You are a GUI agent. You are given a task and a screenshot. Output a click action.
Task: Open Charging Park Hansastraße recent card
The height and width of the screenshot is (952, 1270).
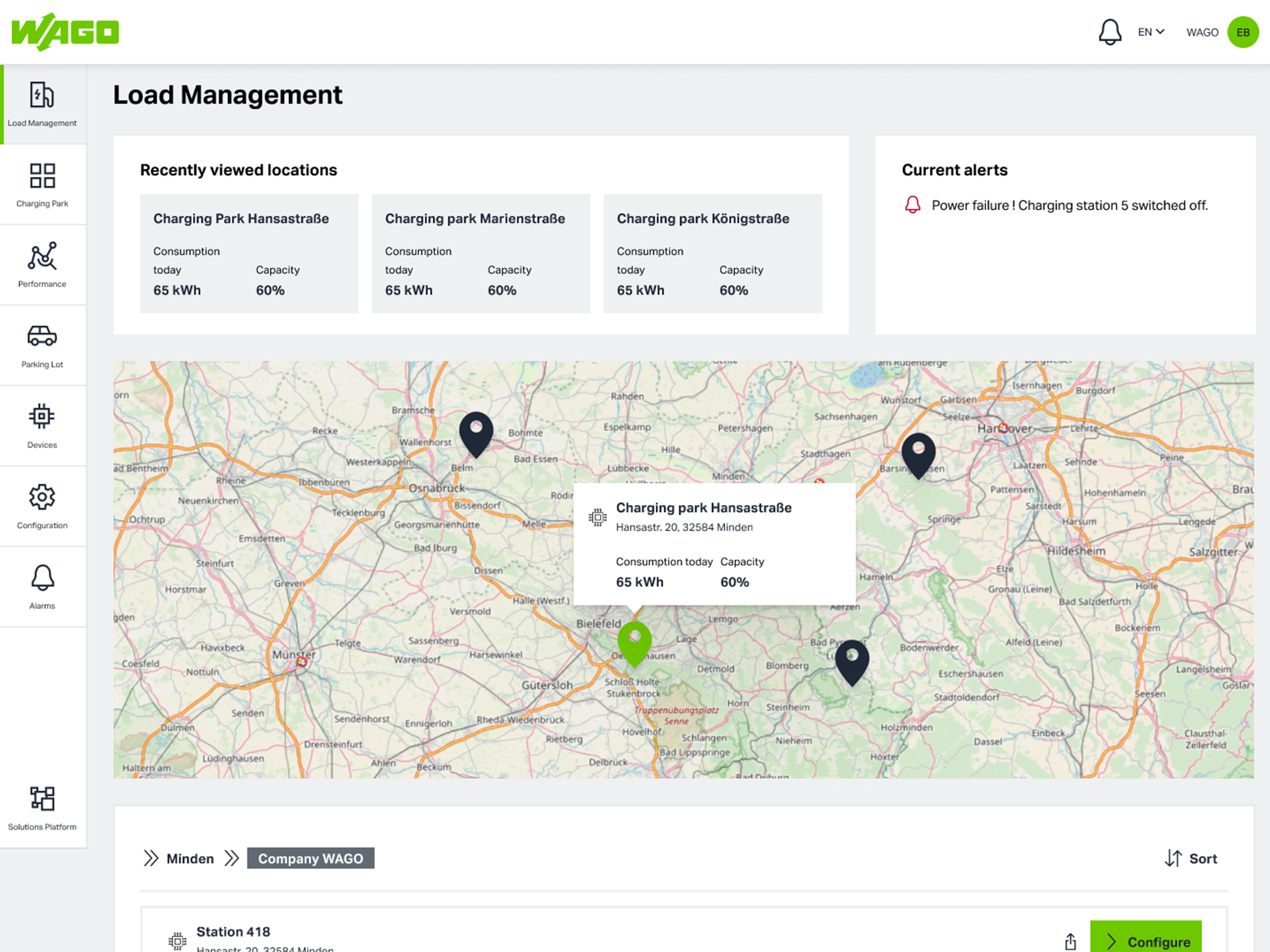[x=249, y=253]
